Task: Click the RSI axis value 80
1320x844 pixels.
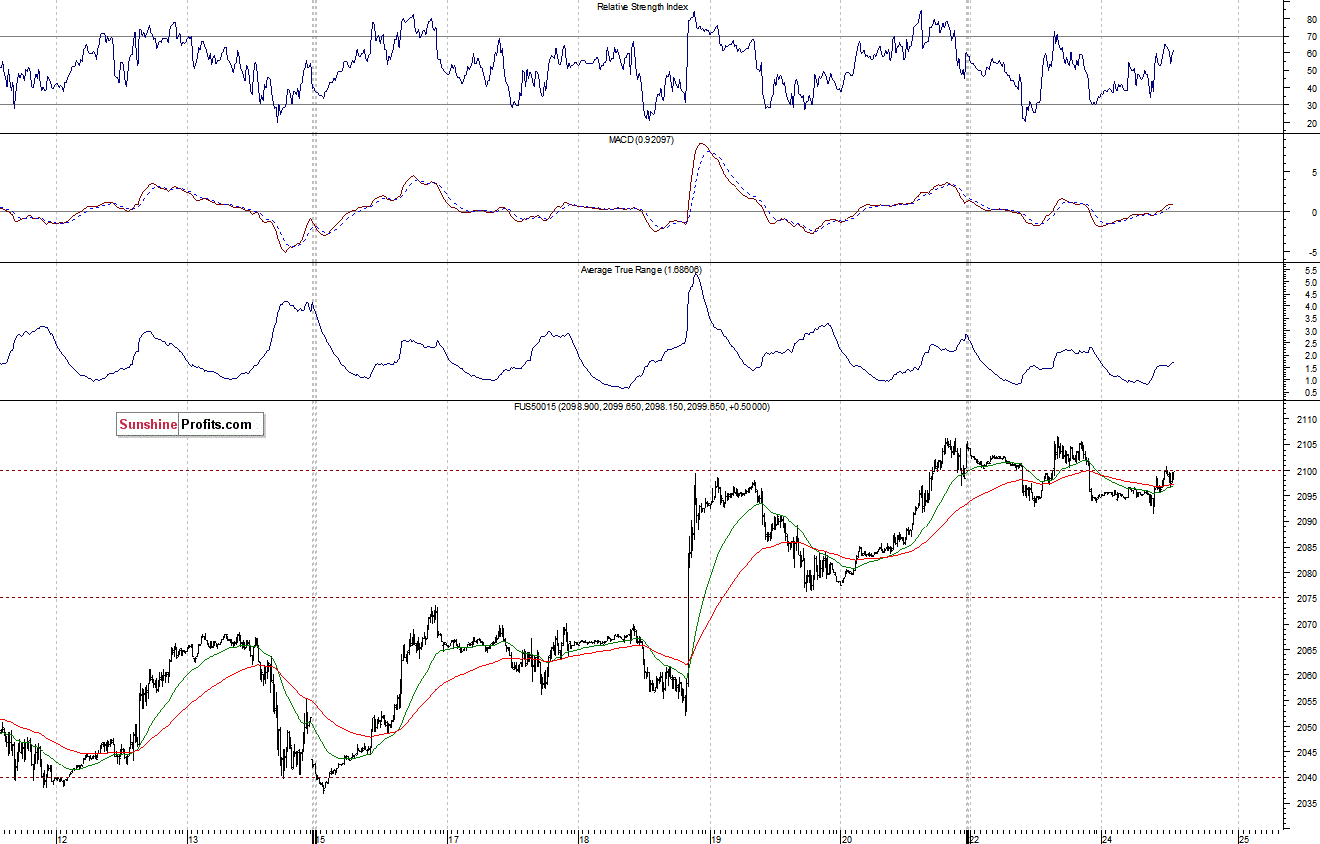Action: (1311, 19)
